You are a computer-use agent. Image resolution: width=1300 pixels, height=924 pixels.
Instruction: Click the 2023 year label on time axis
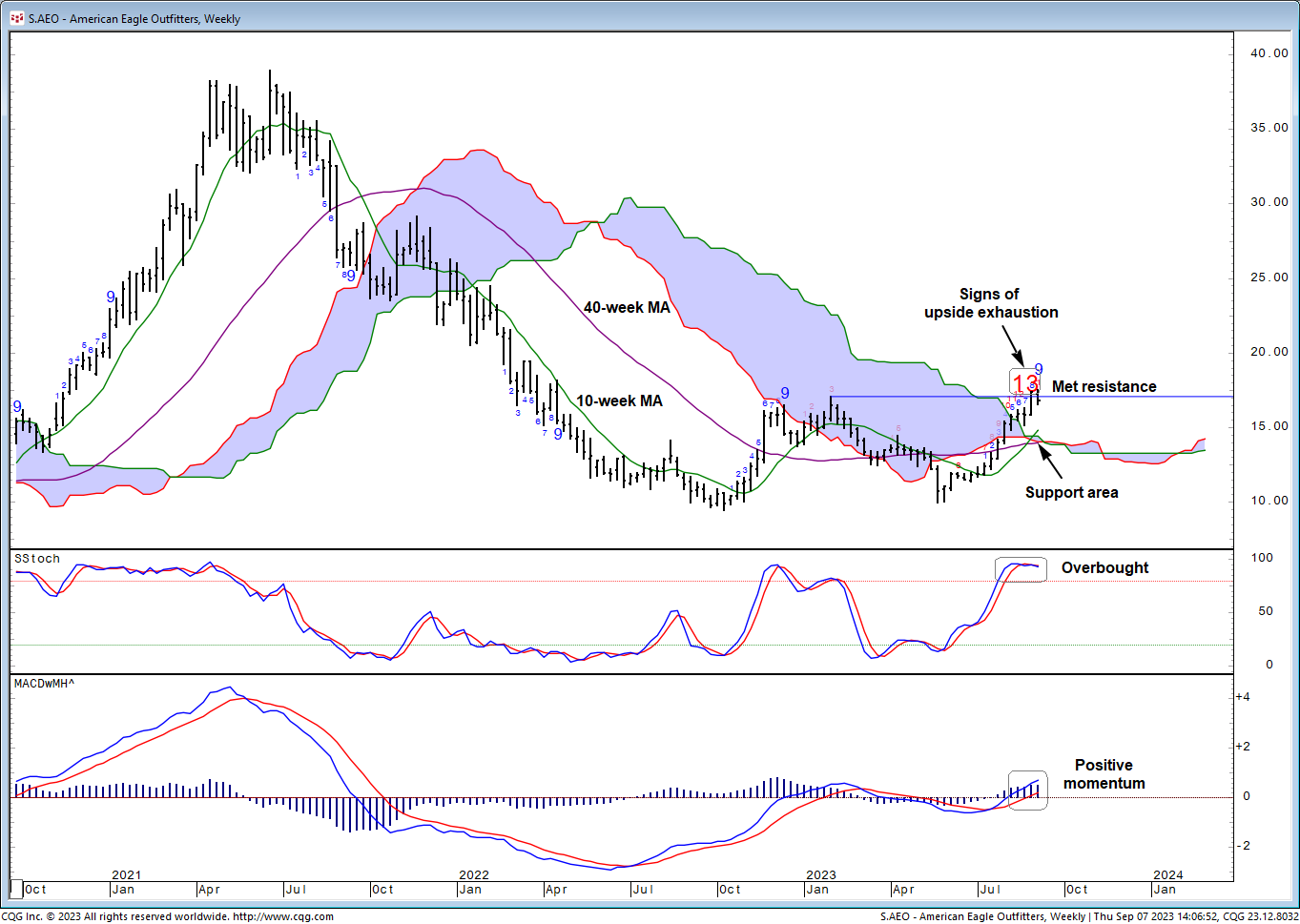point(821,874)
